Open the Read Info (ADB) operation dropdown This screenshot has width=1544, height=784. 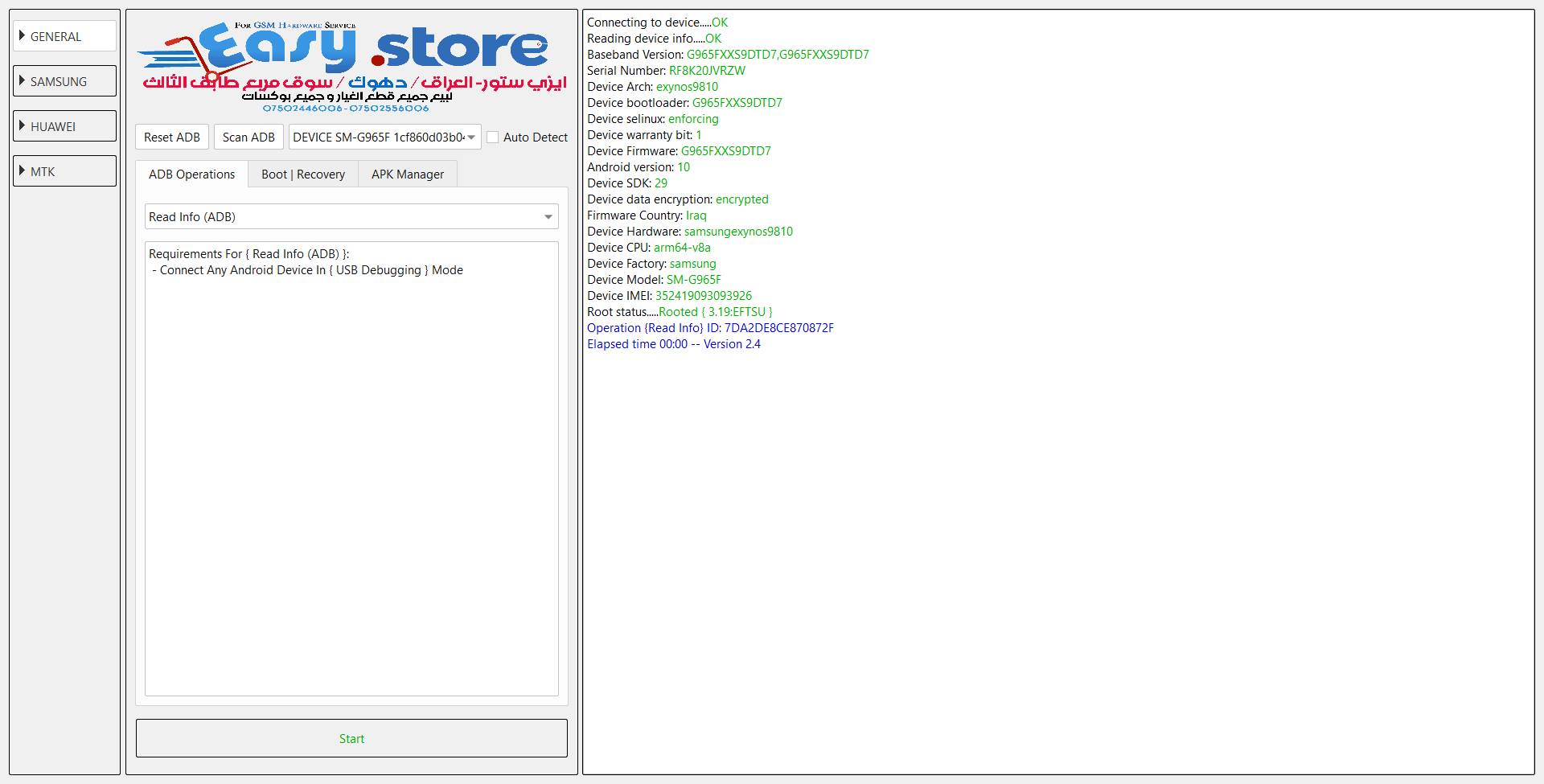click(x=351, y=216)
